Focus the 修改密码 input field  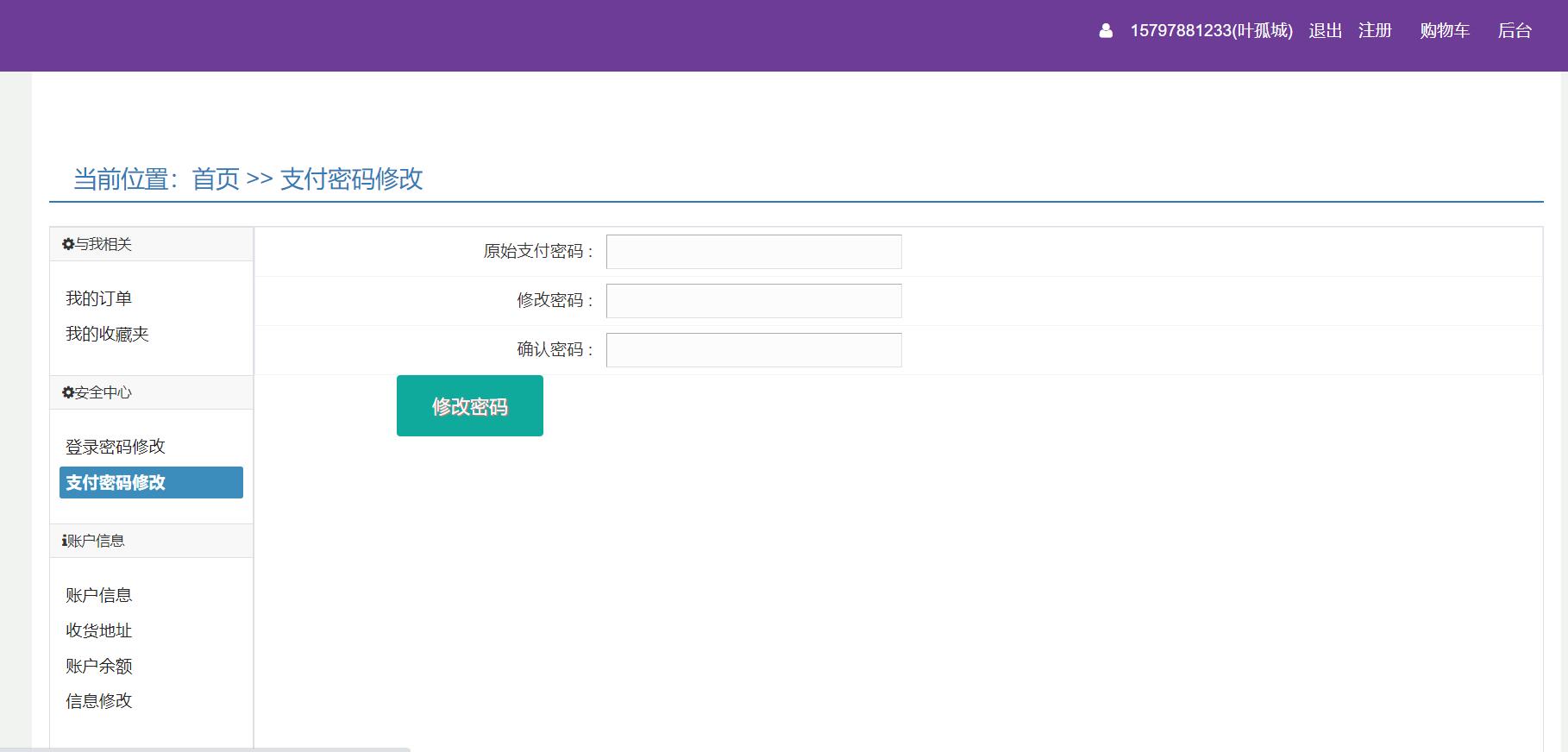pyautogui.click(x=754, y=301)
